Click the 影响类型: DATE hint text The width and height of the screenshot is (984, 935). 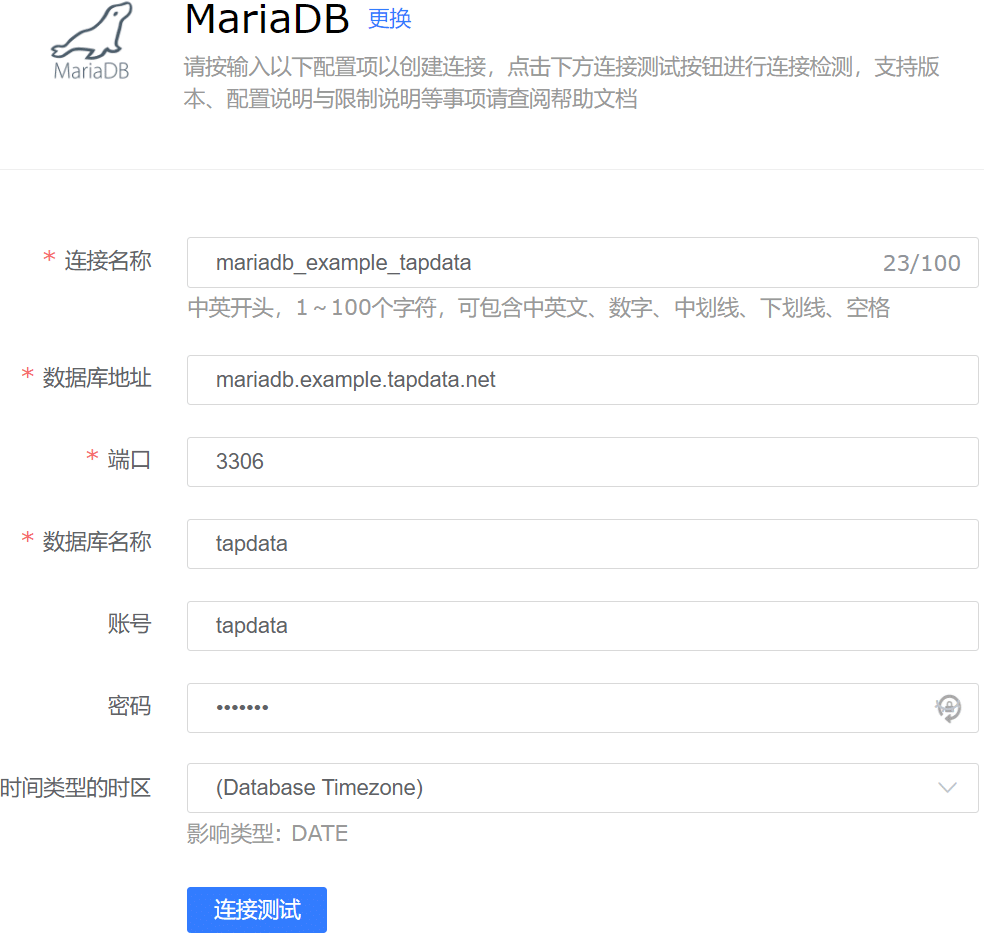pos(267,833)
